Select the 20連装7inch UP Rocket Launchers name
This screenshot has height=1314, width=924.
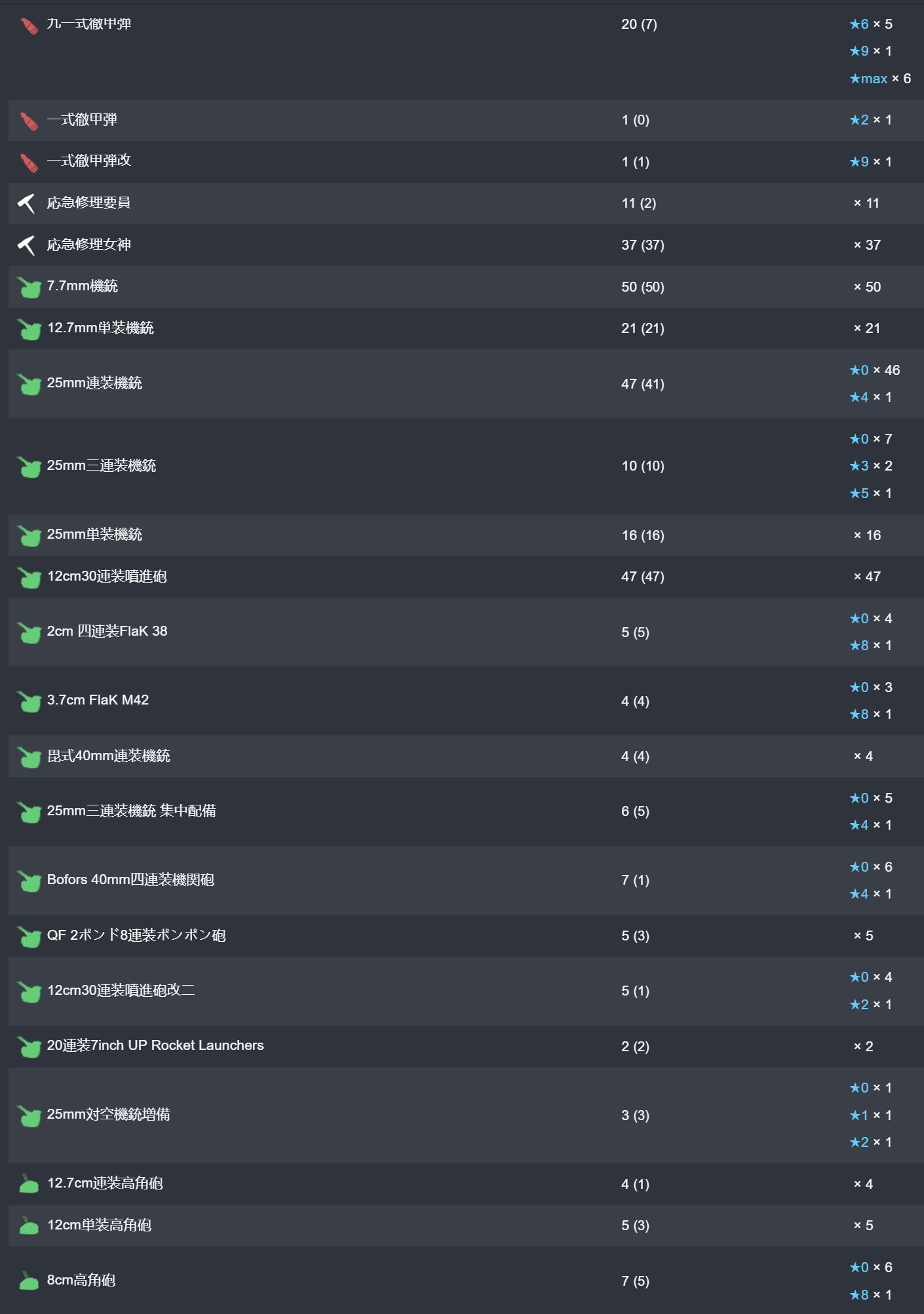[x=155, y=1045]
